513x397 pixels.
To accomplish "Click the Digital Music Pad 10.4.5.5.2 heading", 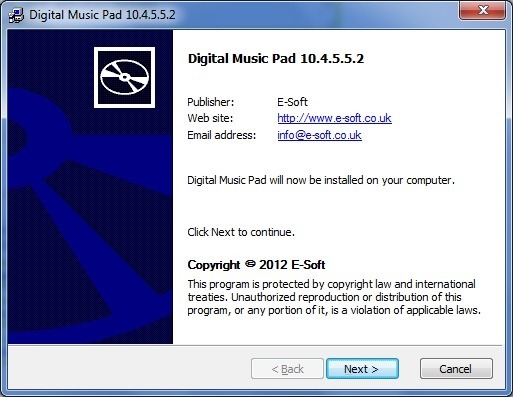I will click(x=276, y=58).
